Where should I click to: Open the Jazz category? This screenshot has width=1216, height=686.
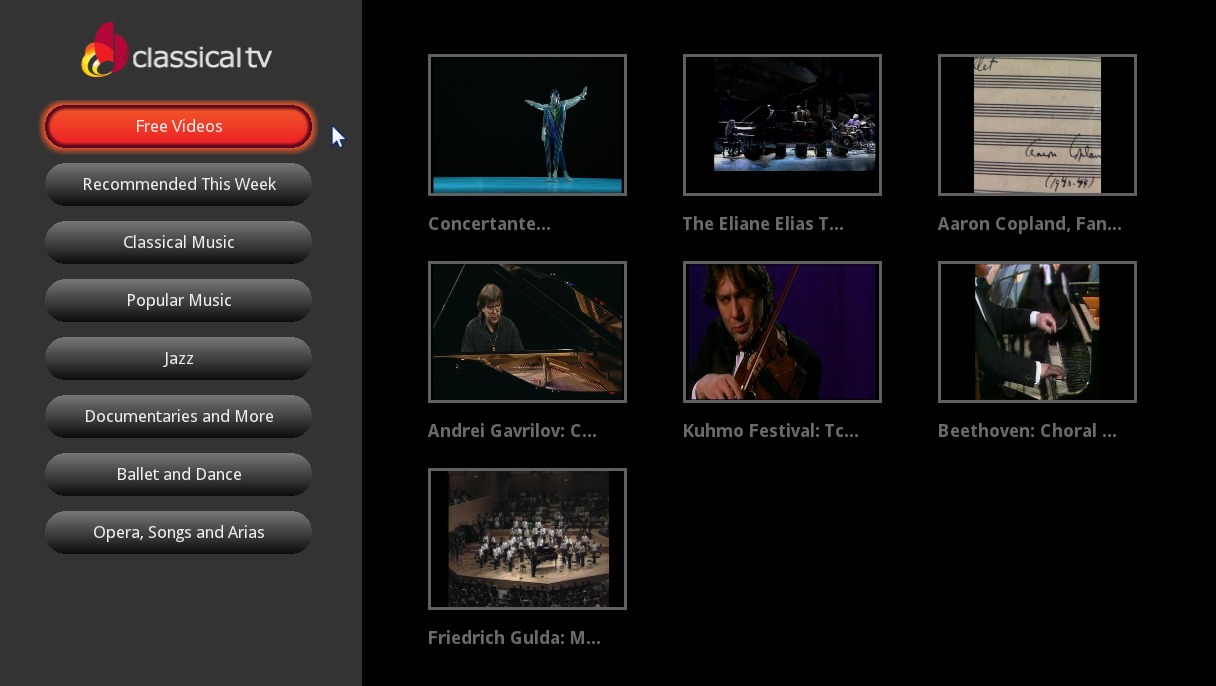tap(178, 359)
